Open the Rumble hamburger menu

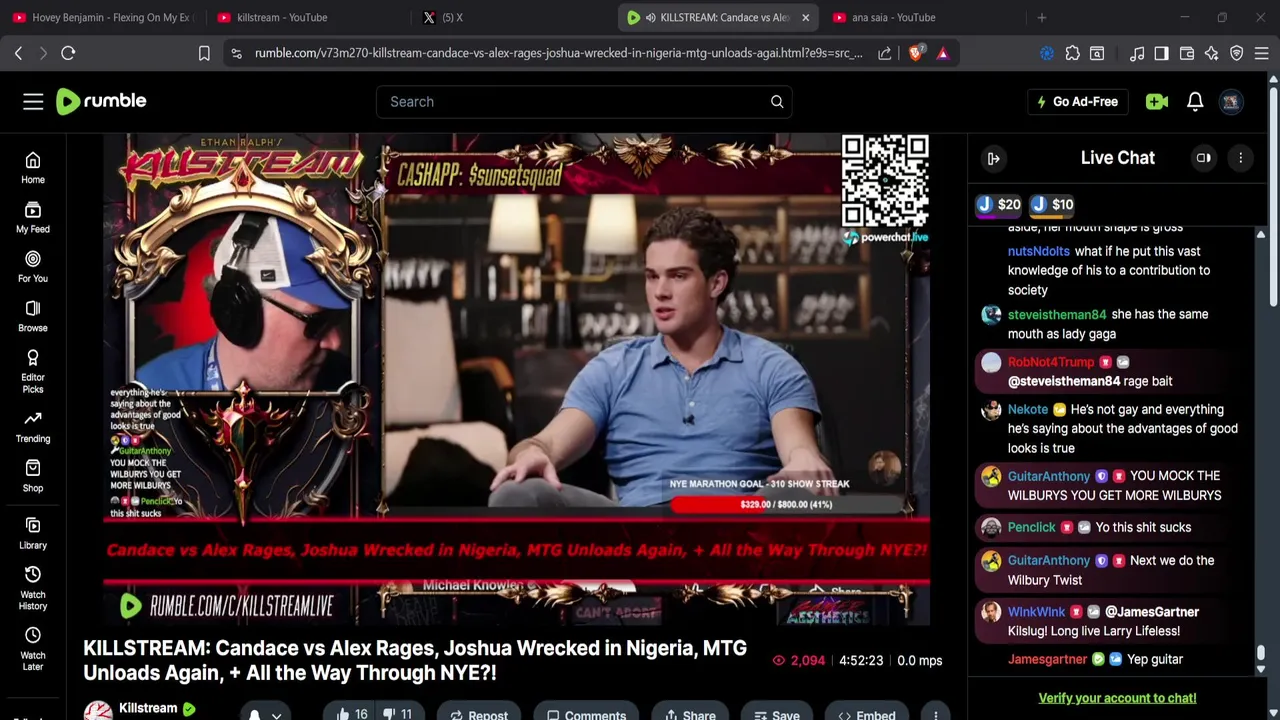click(x=33, y=101)
